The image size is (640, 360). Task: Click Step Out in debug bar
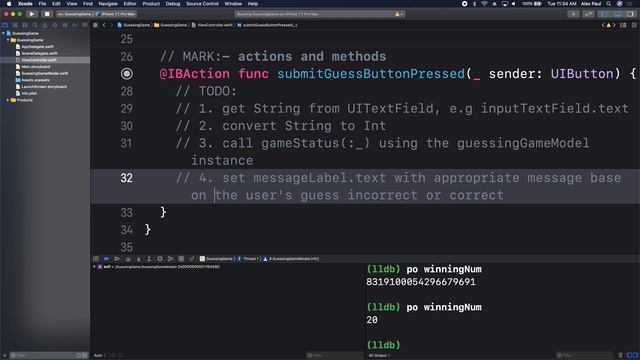[149, 259]
